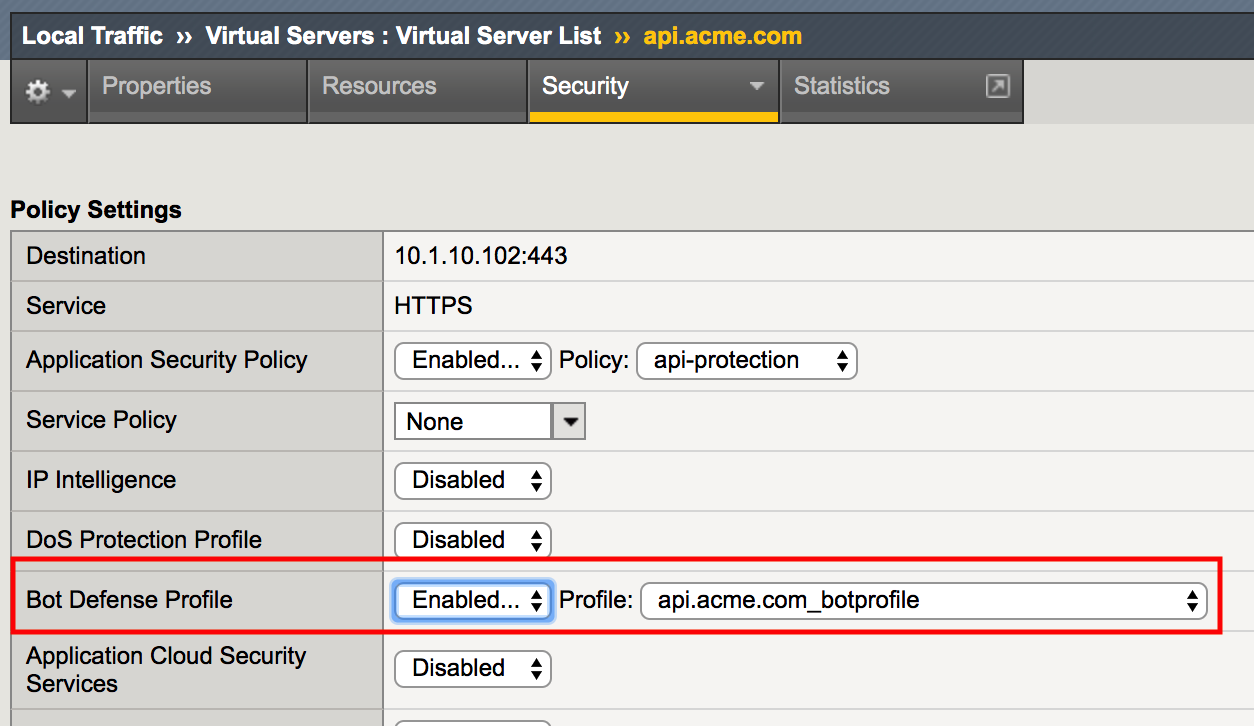Open the Application Security Policy Enabled dropdown

point(473,361)
